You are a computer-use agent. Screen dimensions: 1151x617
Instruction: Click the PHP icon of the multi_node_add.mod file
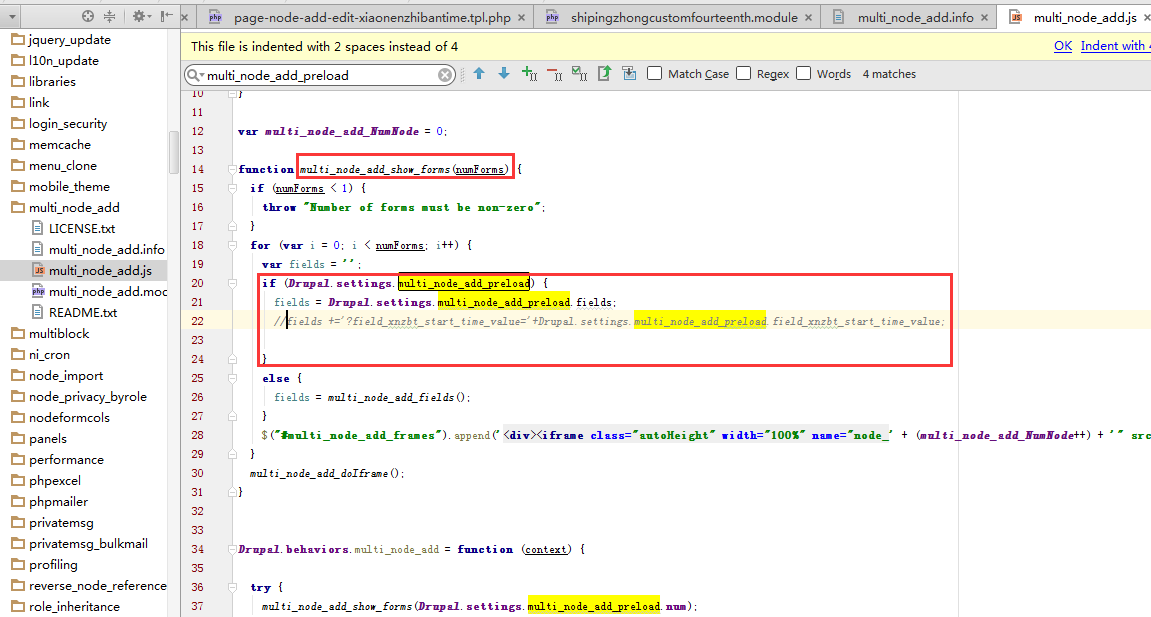click(x=38, y=291)
